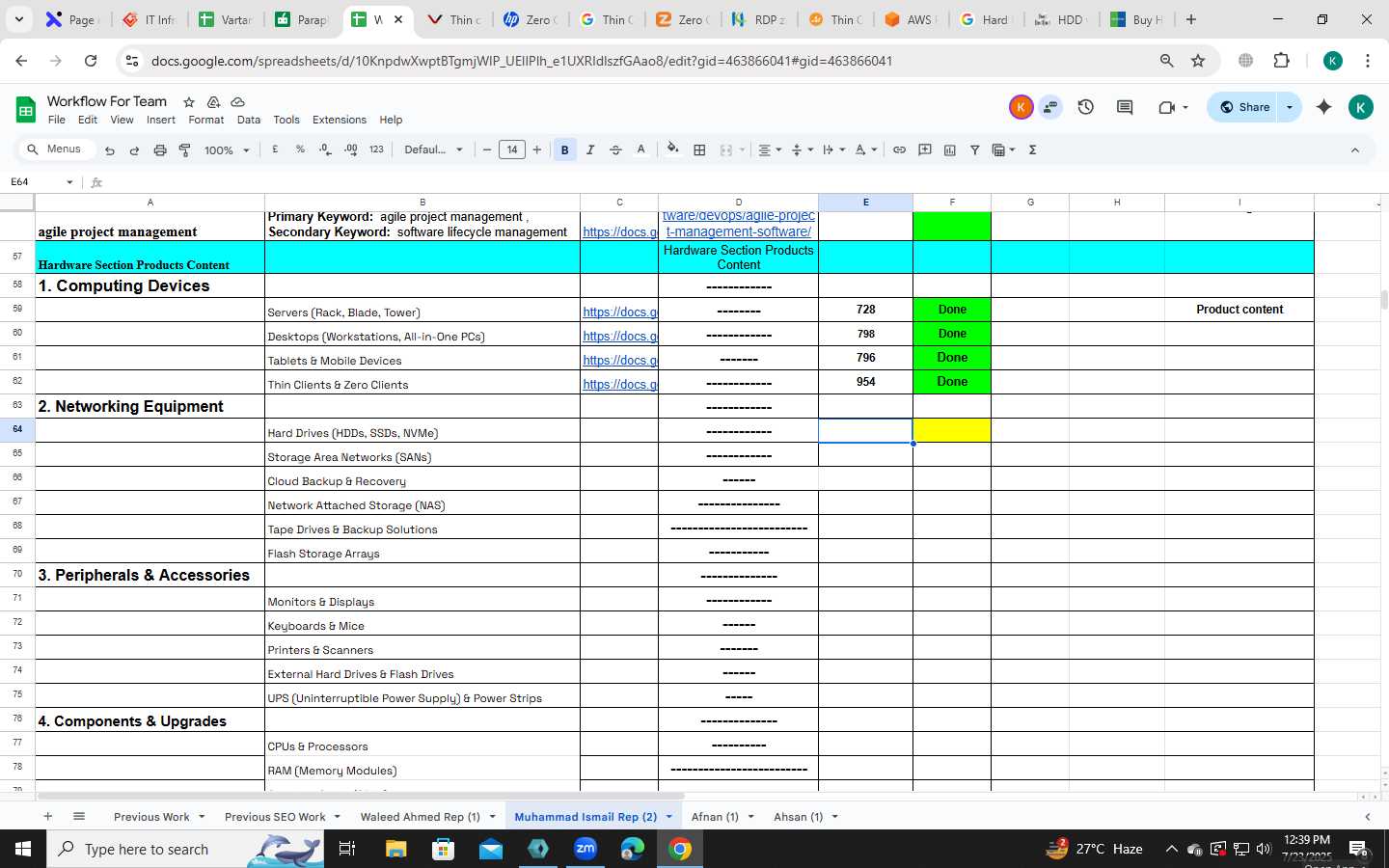Click the Windows Start button
The image size is (1389, 868).
[x=23, y=849]
